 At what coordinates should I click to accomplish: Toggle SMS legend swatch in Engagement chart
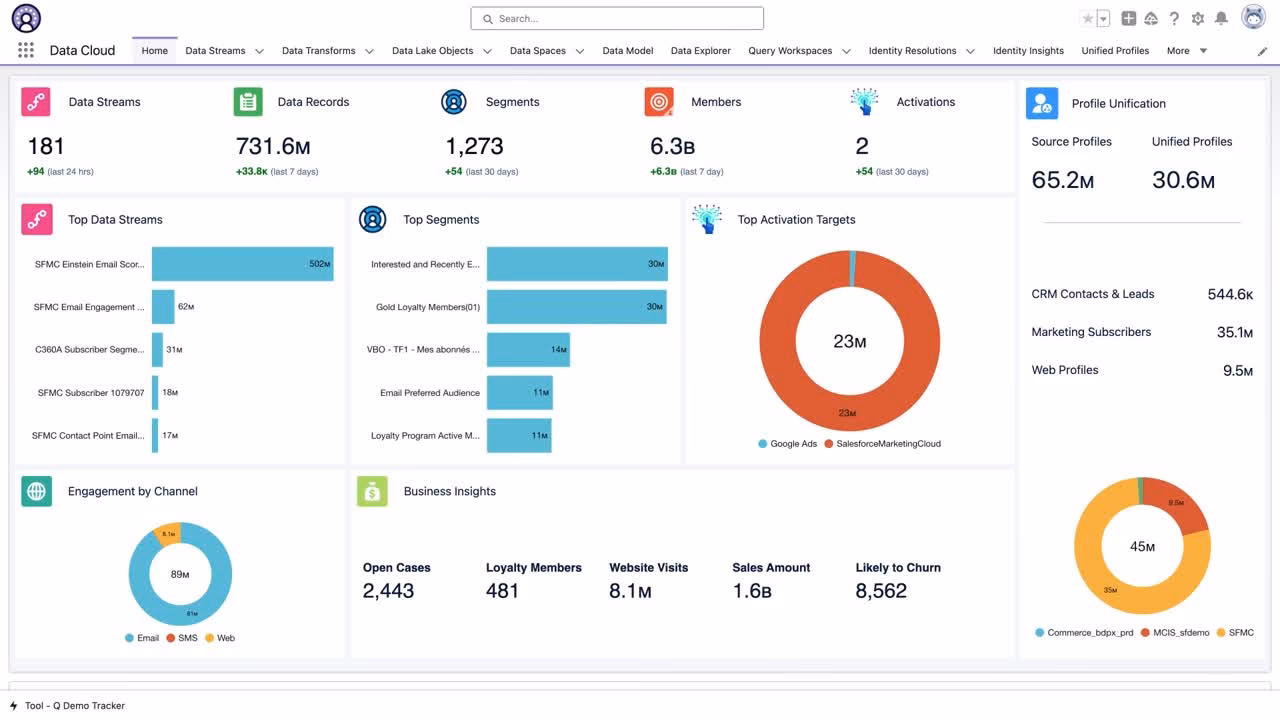171,638
